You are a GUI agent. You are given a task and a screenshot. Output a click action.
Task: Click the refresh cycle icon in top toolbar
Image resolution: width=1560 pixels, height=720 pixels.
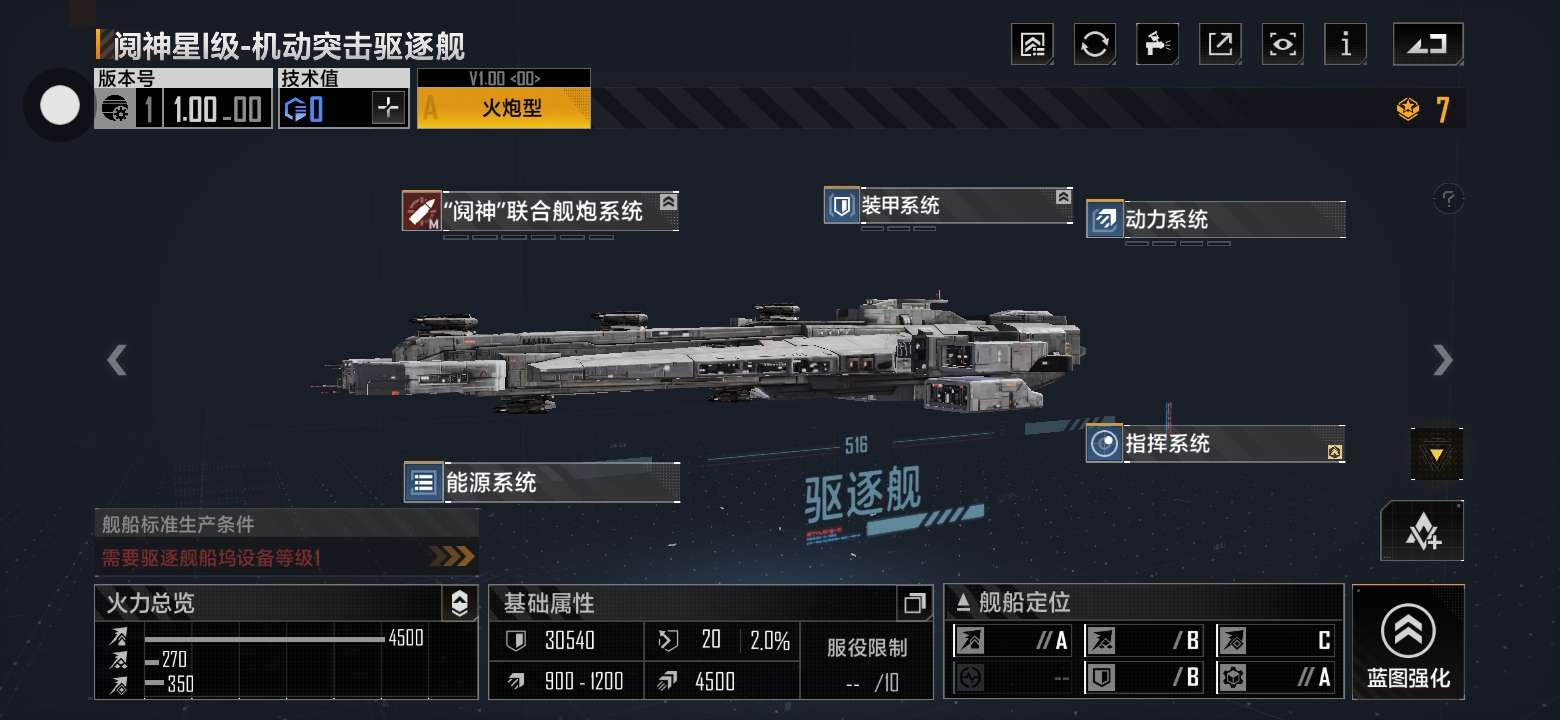tap(1095, 44)
